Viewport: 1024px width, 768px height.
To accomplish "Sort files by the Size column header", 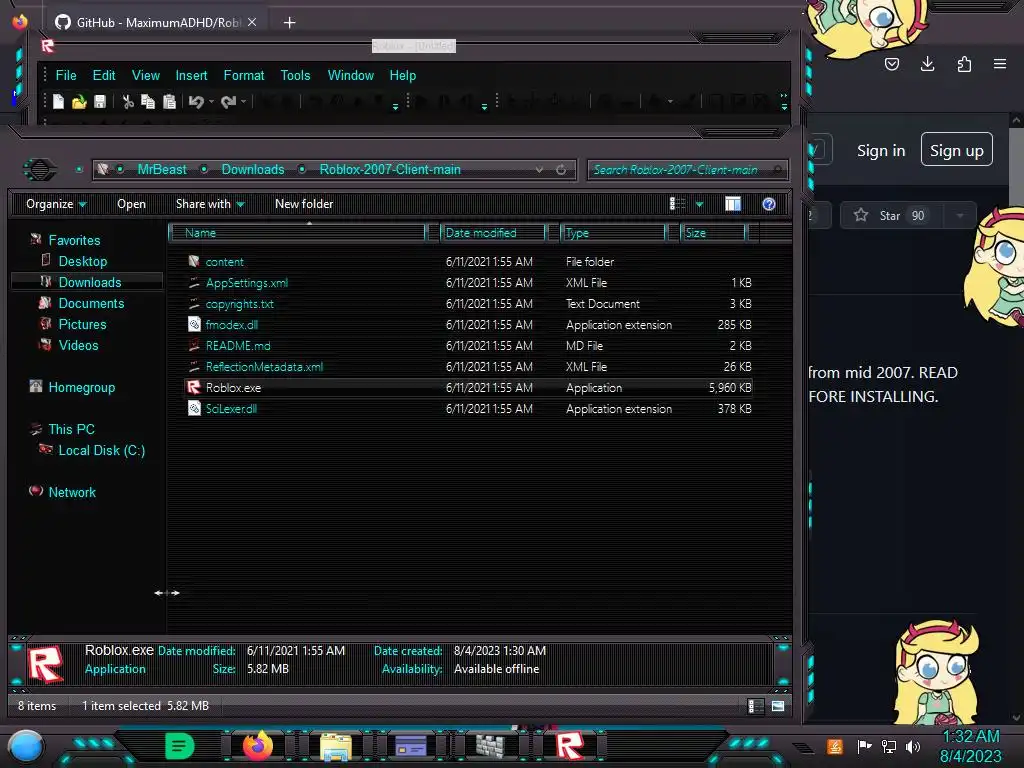I will pos(713,233).
